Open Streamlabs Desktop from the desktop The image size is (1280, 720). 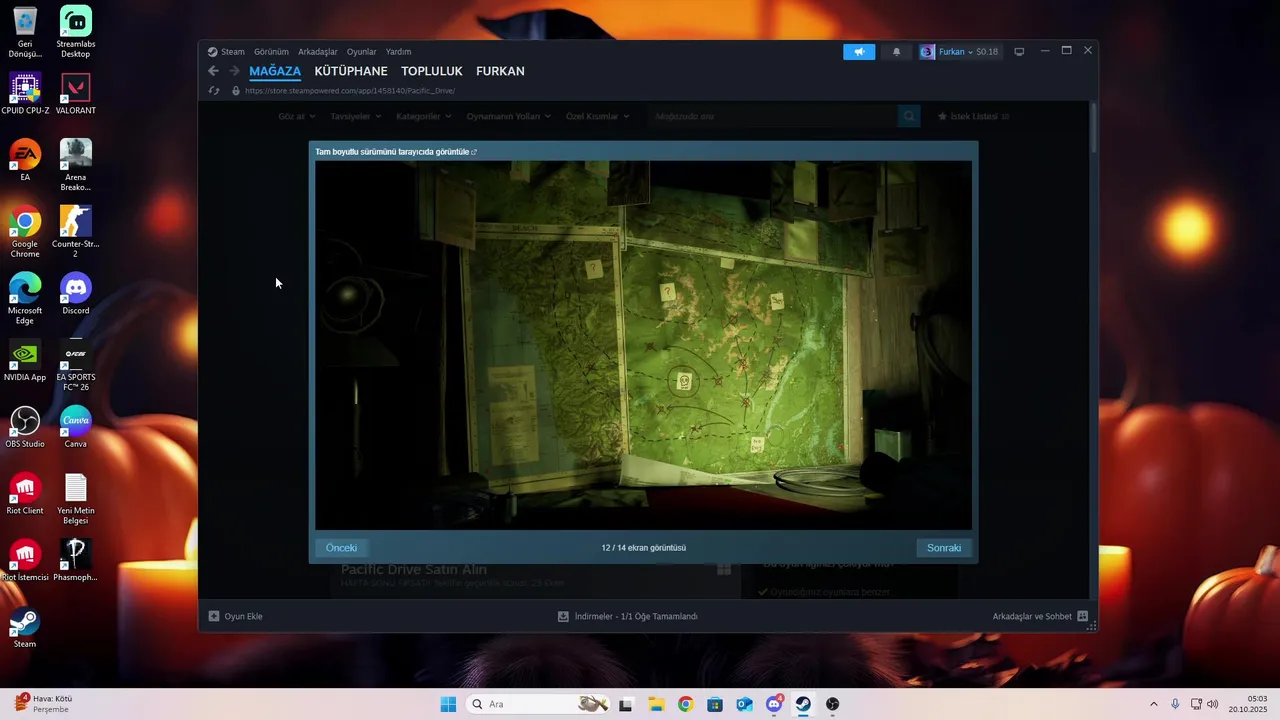76,32
